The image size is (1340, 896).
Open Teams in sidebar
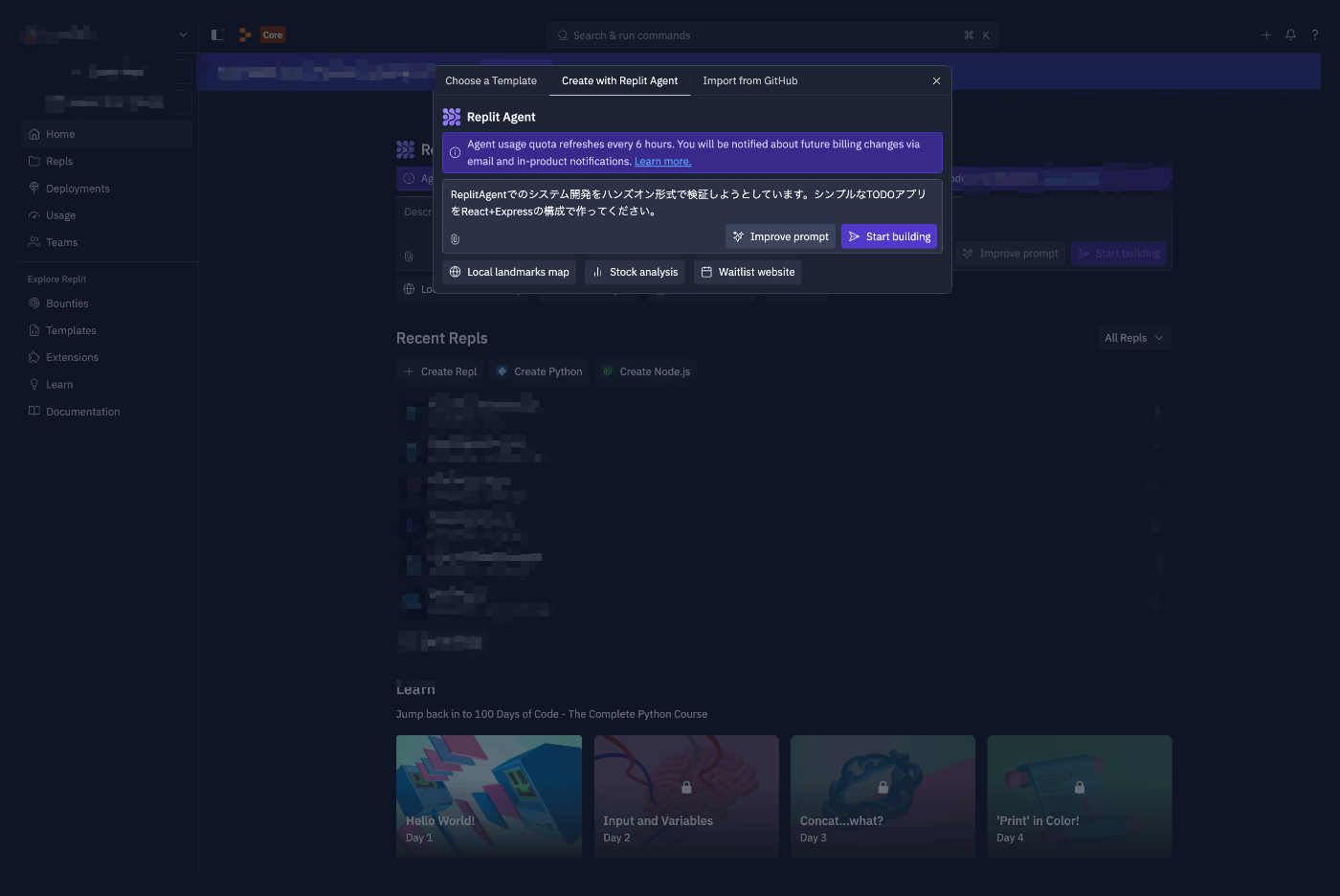pos(106,242)
